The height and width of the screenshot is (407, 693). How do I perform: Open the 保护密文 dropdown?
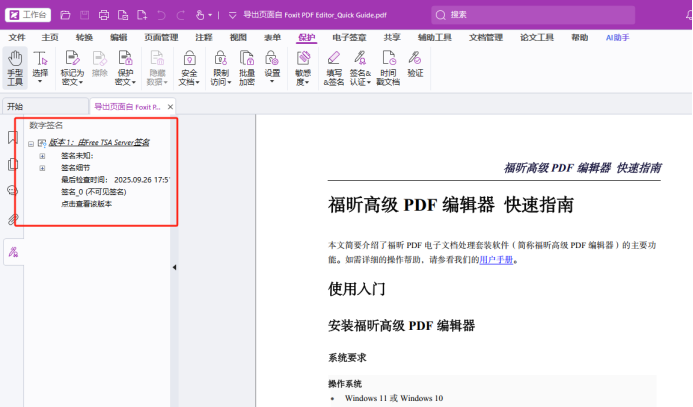tap(125, 67)
